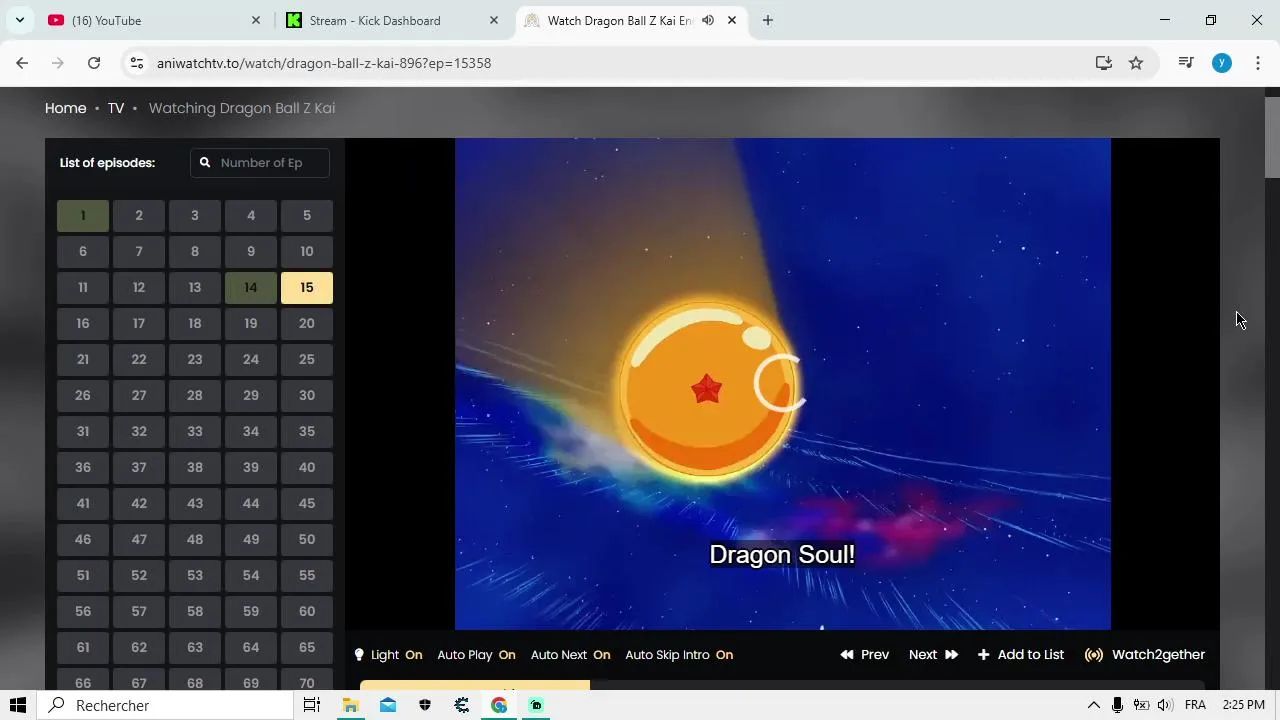Jump to episode 16
Screen dimensions: 1280x720
[83, 323]
